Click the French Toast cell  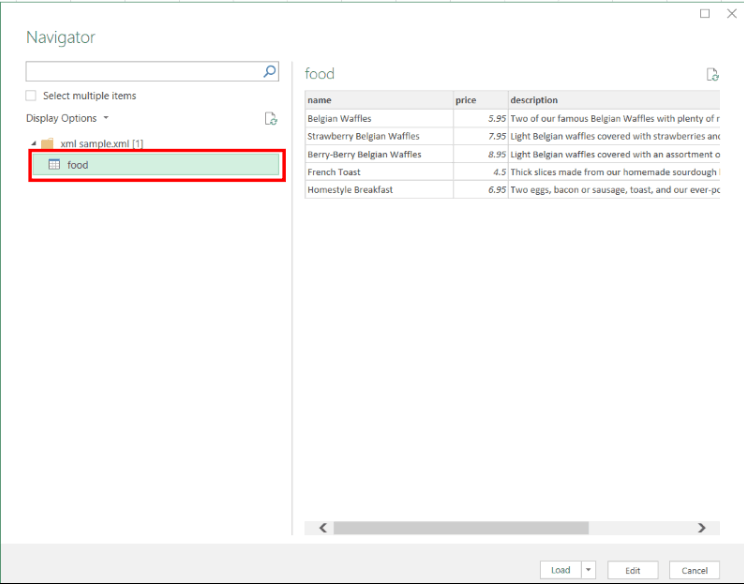click(378, 172)
